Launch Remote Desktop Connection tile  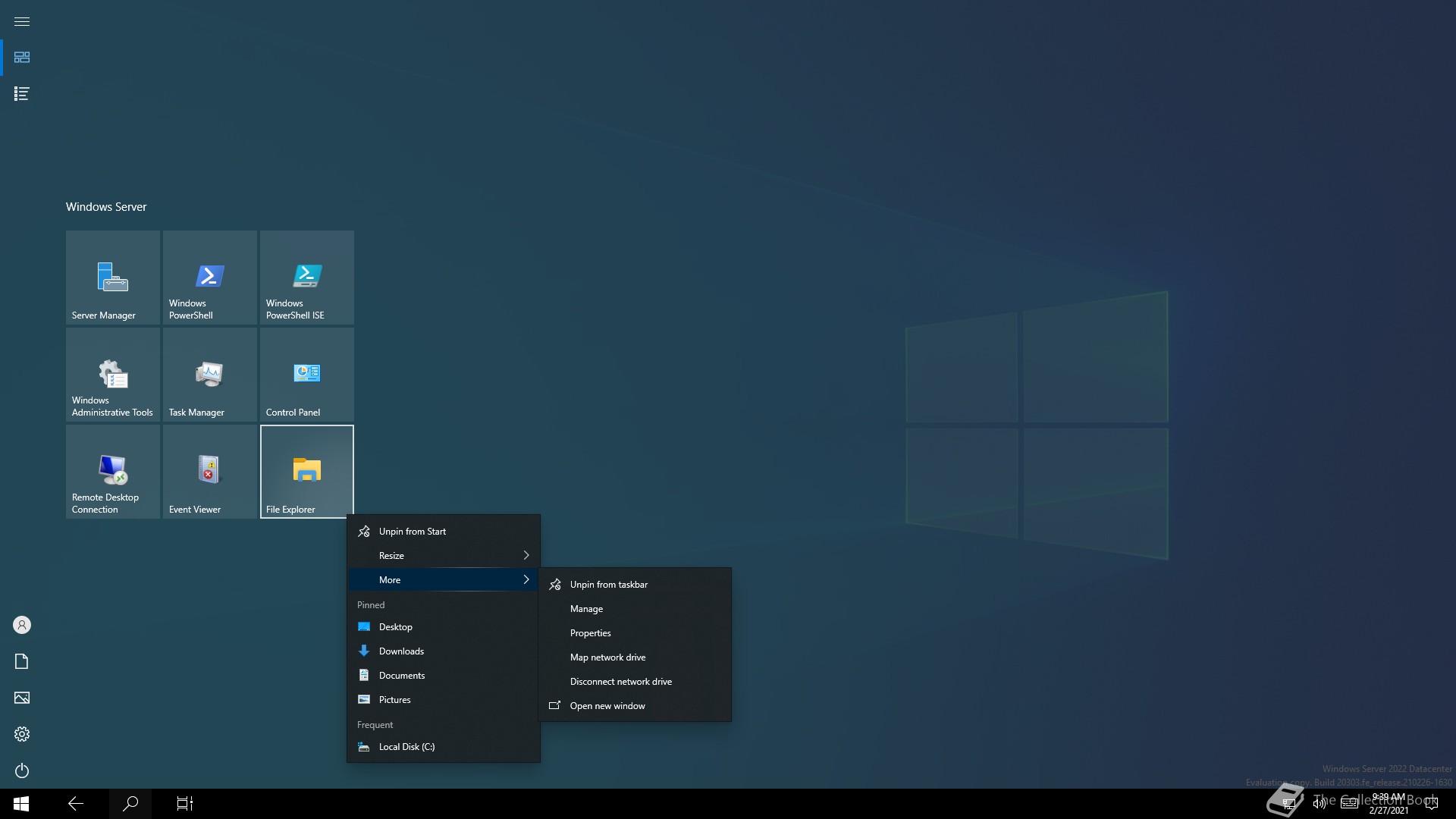(x=113, y=472)
